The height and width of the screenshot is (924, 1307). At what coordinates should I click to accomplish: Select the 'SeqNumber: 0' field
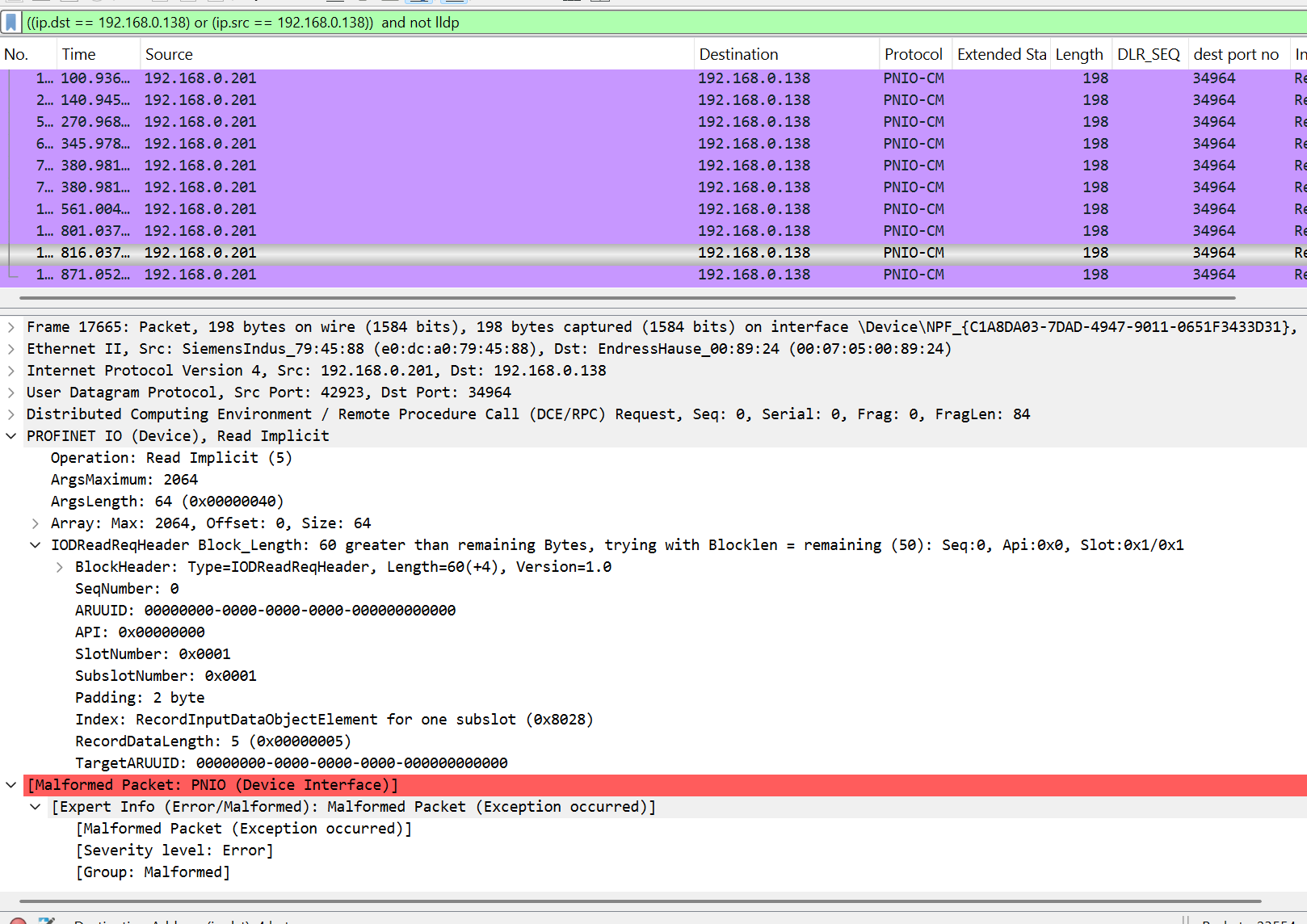[x=127, y=589]
